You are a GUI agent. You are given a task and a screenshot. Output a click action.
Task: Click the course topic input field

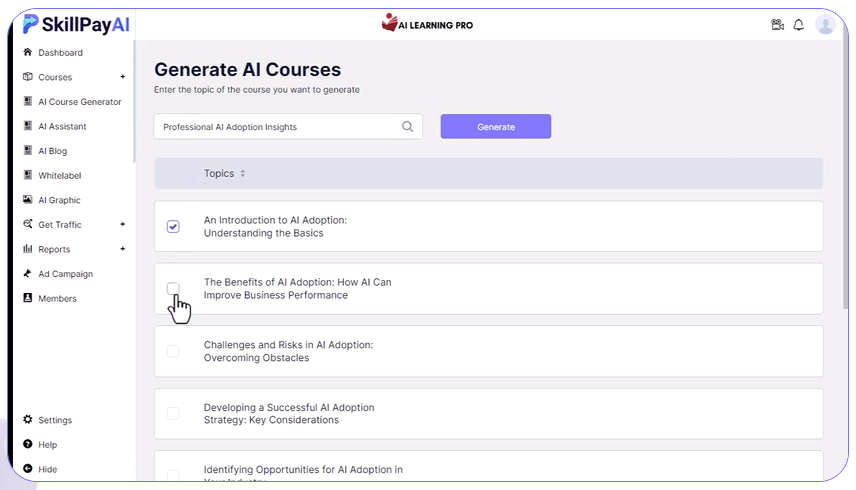(x=278, y=127)
